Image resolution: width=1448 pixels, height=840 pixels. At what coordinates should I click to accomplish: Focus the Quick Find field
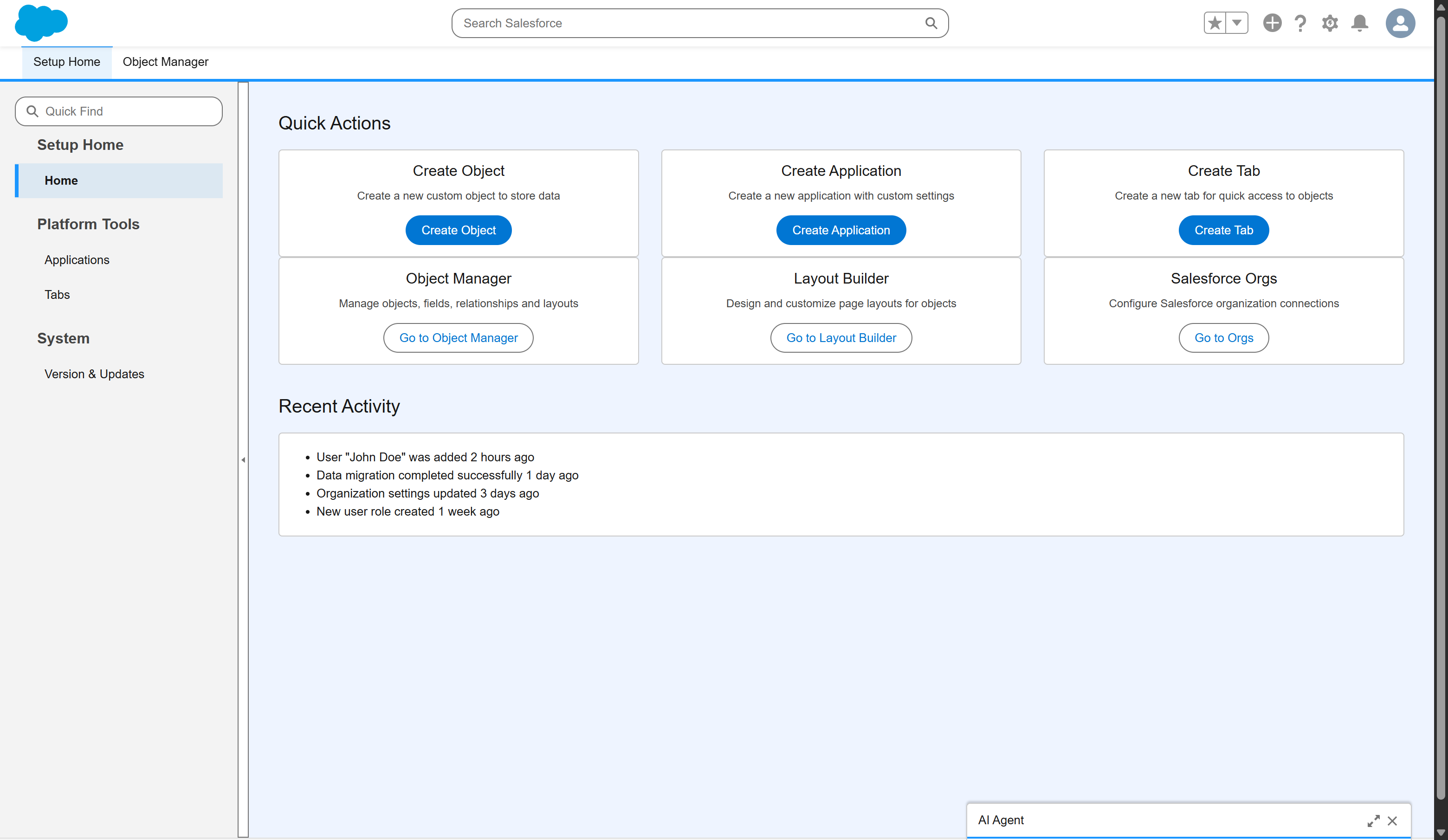(119, 111)
